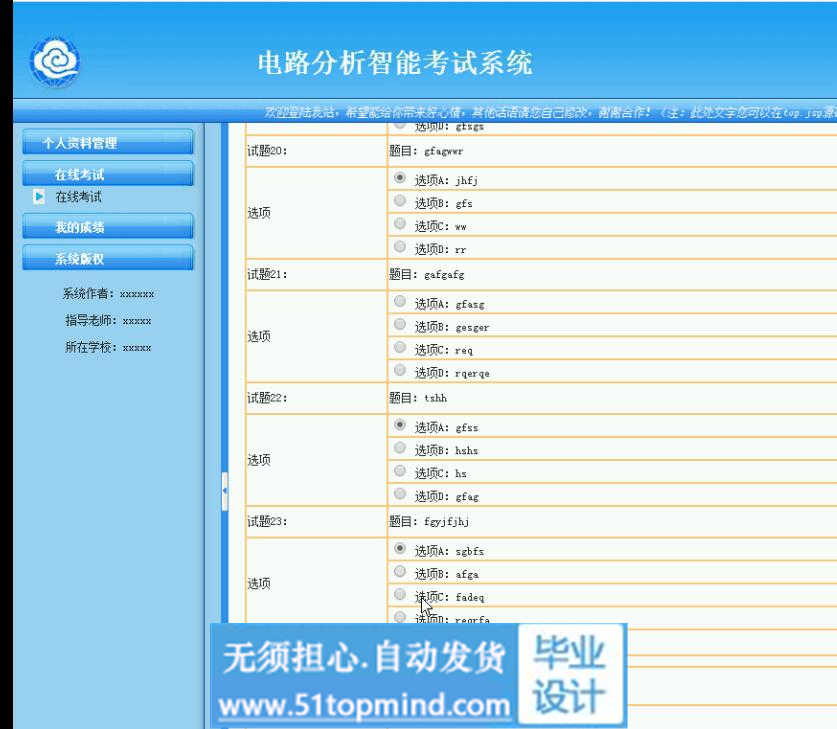Image resolution: width=837 pixels, height=729 pixels.
Task: Collapse sidebar using the splitter arrow handle
Action: click(x=224, y=491)
